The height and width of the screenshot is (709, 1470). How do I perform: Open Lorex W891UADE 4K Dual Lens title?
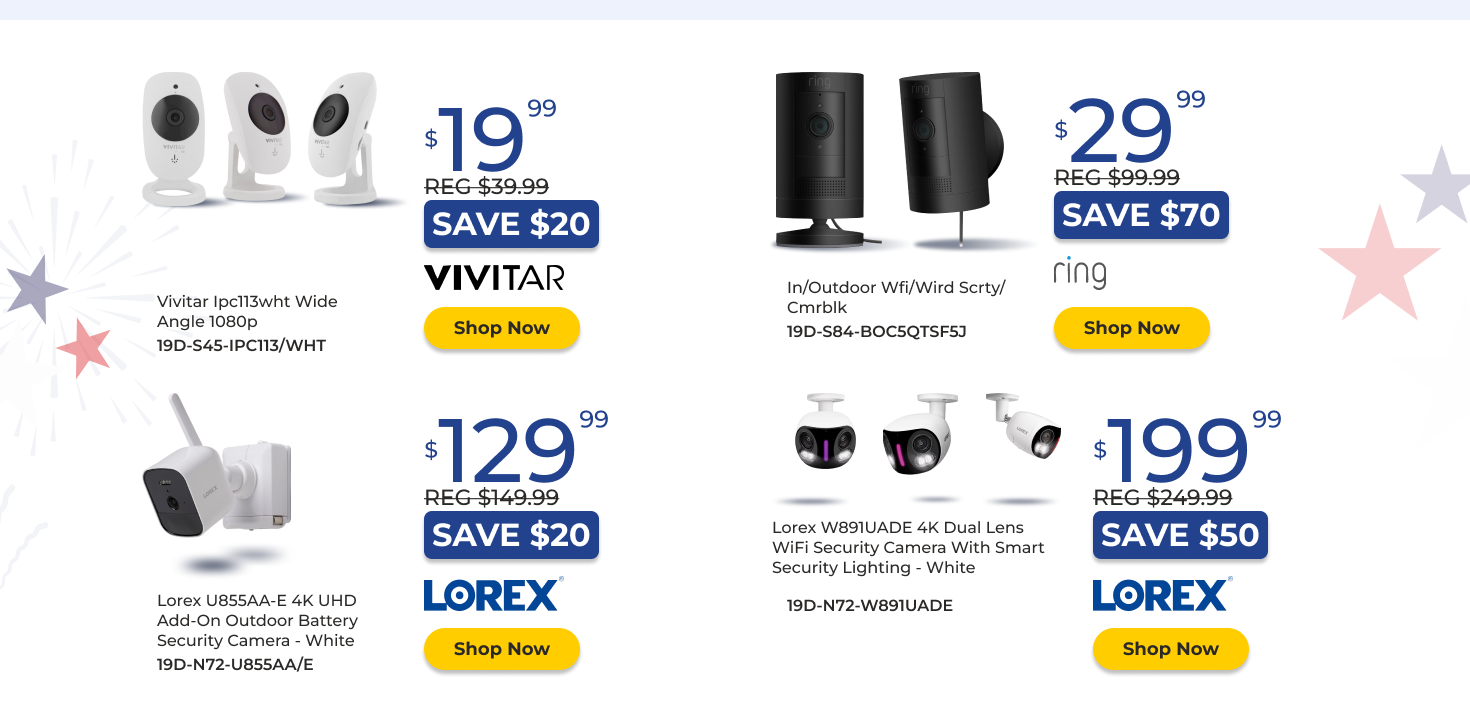click(x=907, y=547)
